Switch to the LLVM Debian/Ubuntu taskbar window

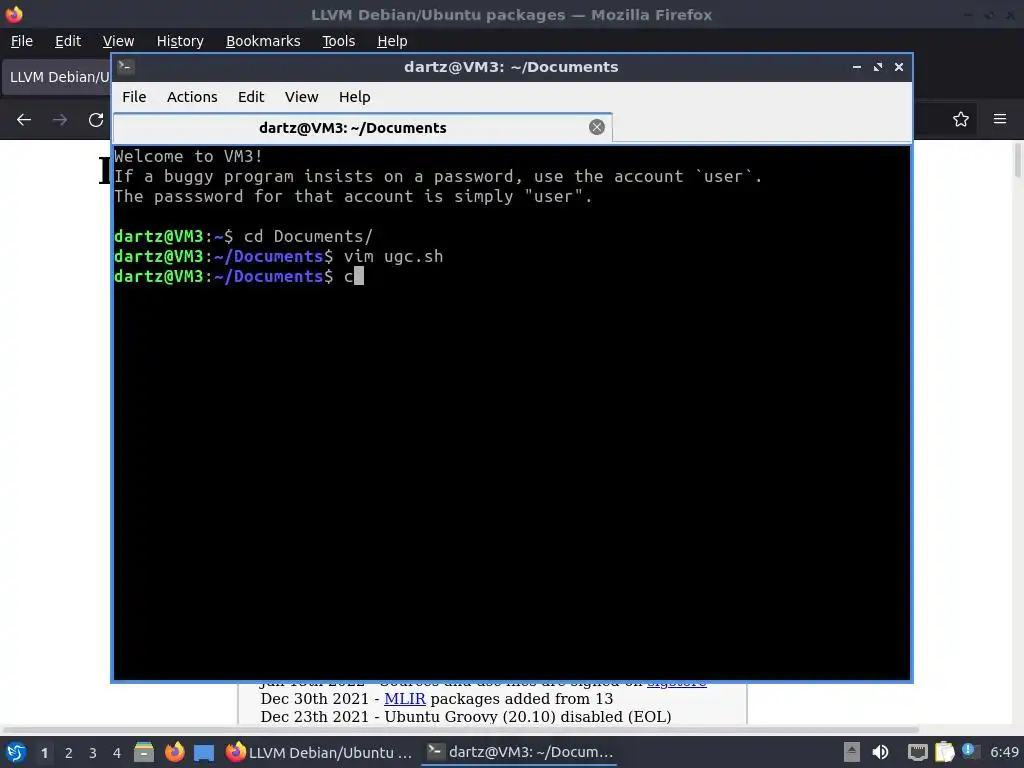320,752
